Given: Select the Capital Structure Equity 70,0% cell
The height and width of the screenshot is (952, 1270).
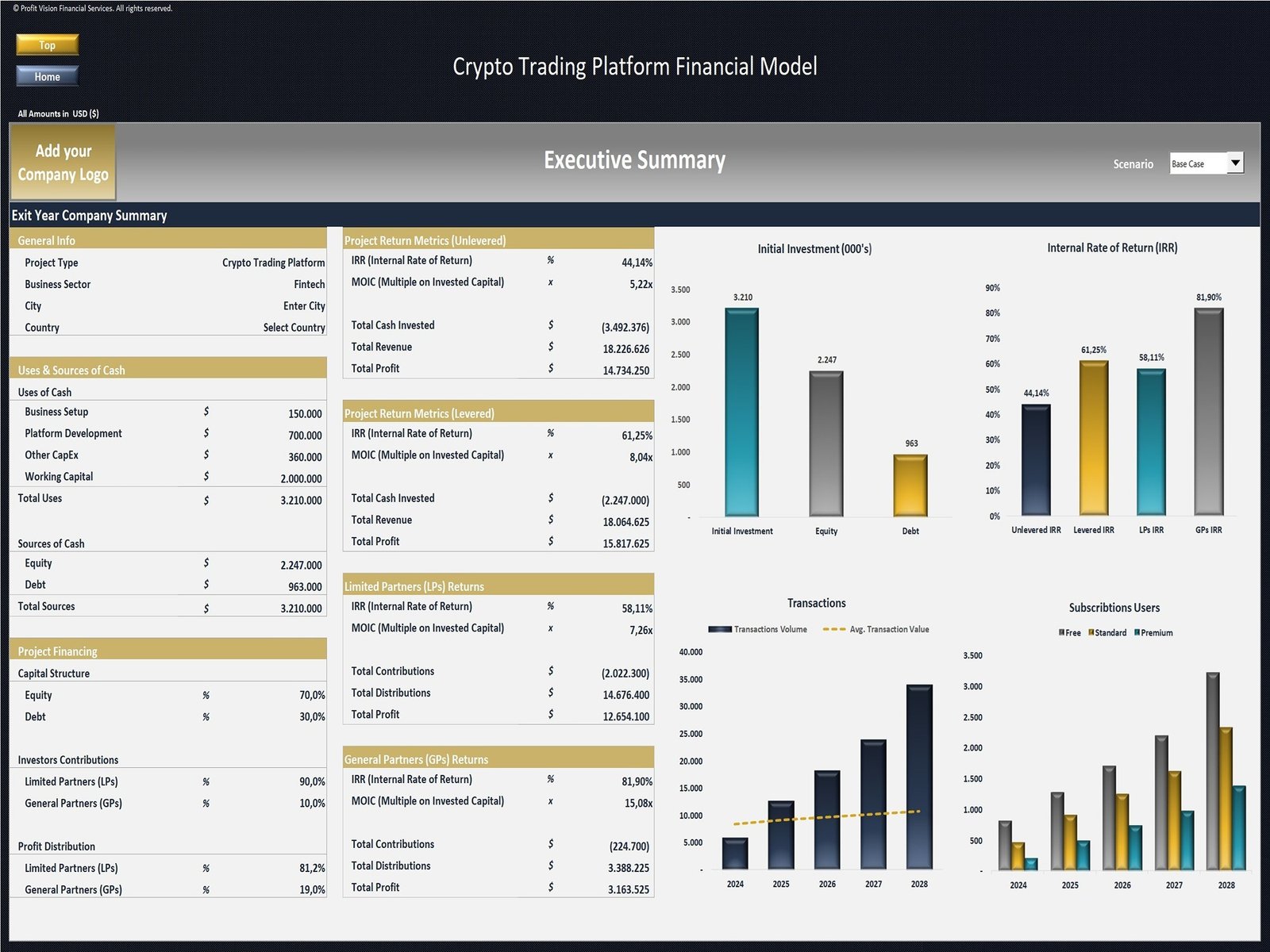Looking at the screenshot, I should click(311, 695).
